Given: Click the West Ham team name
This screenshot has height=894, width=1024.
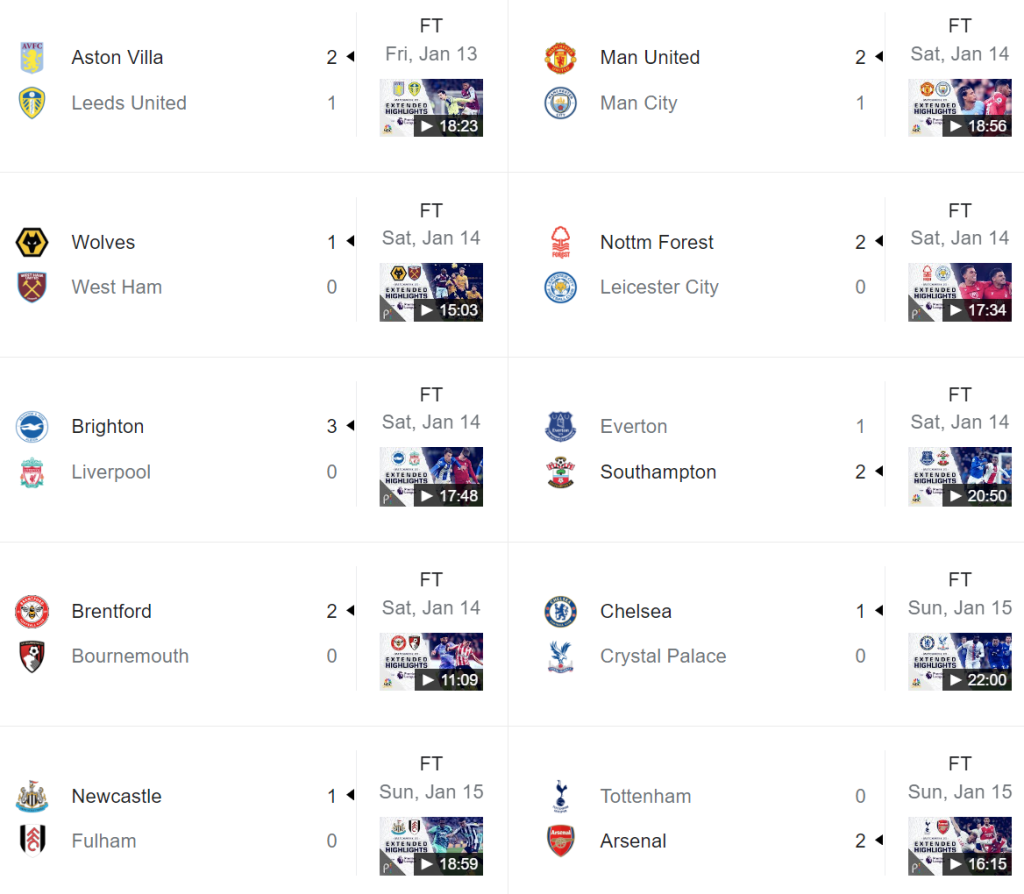Looking at the screenshot, I should click(x=116, y=287).
